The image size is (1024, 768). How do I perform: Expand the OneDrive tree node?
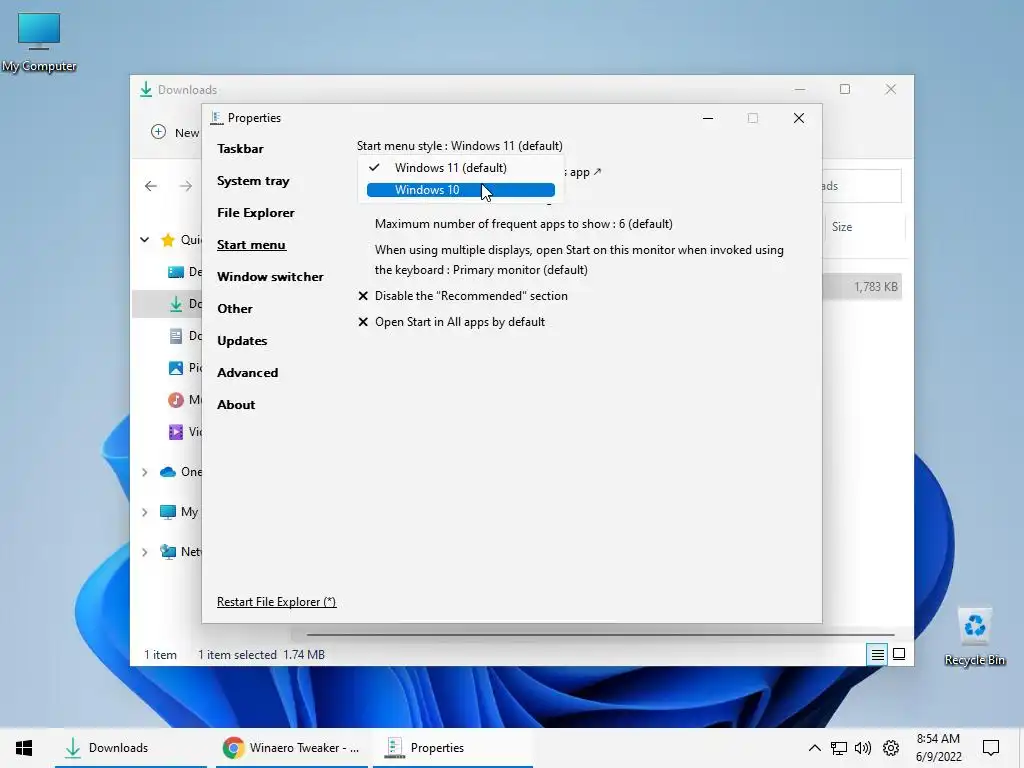point(145,472)
